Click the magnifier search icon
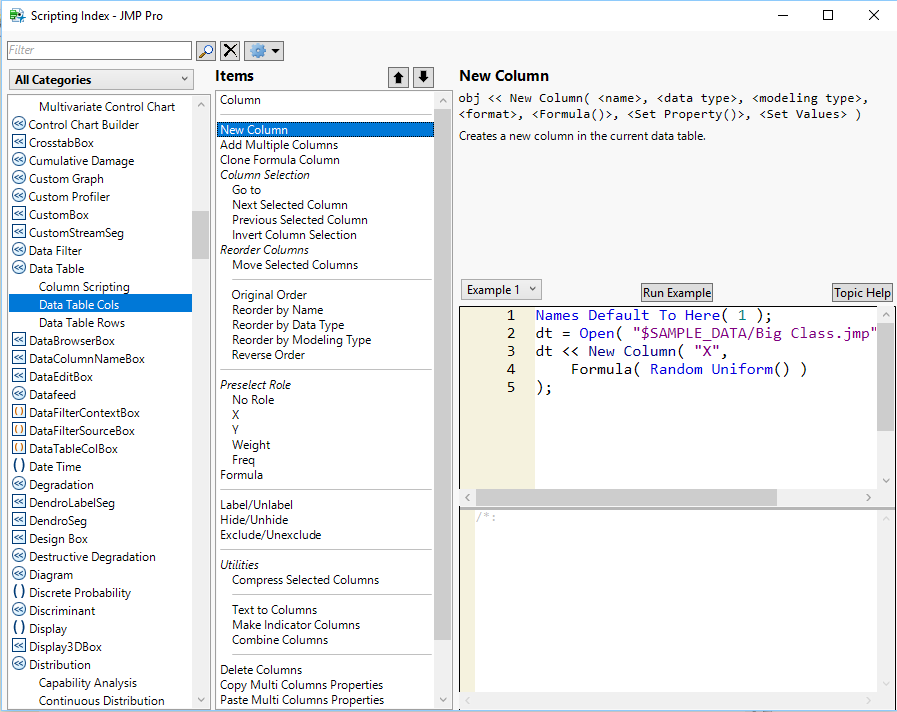The image size is (897, 712). pyautogui.click(x=206, y=50)
